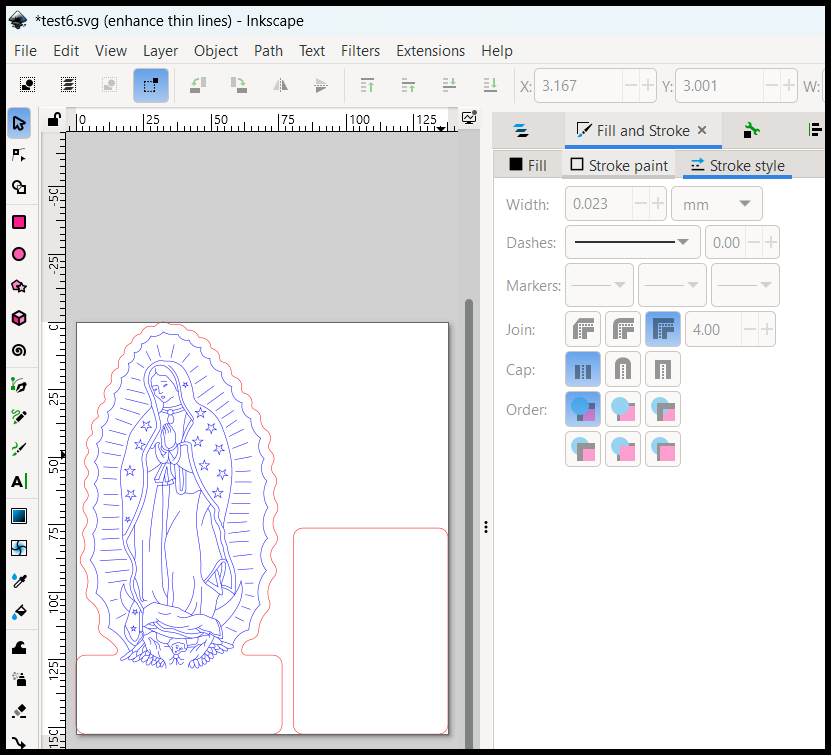Image resolution: width=831 pixels, height=755 pixels.
Task: Open the Path menu
Action: [268, 51]
